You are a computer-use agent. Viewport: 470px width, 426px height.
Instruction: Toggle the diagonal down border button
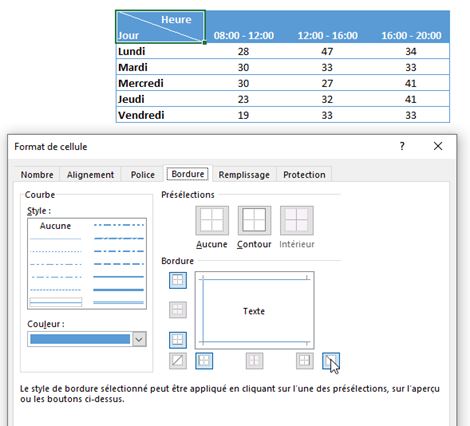331,361
